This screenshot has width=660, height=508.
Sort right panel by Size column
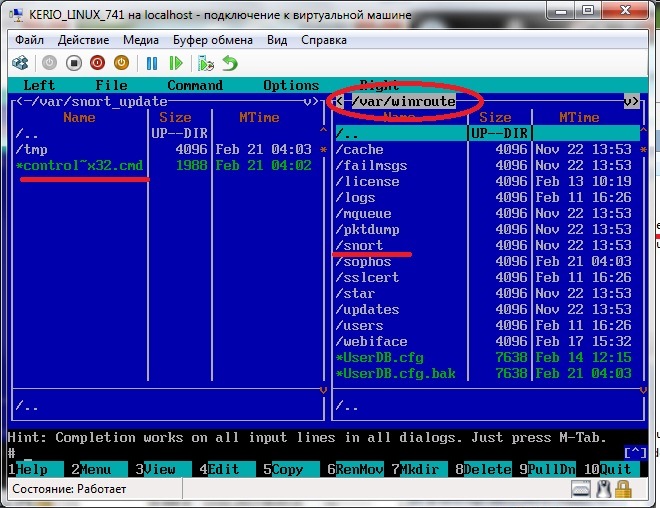(x=495, y=118)
